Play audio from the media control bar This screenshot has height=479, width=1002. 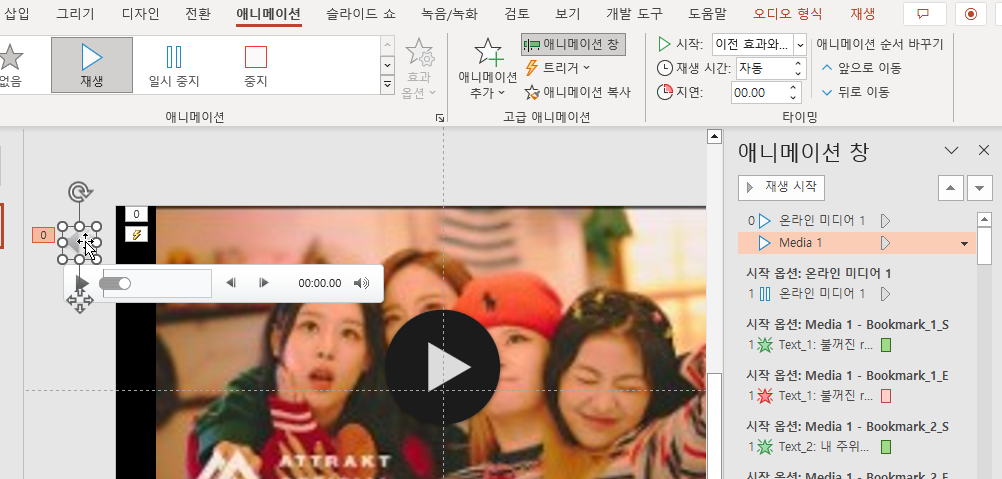(81, 283)
